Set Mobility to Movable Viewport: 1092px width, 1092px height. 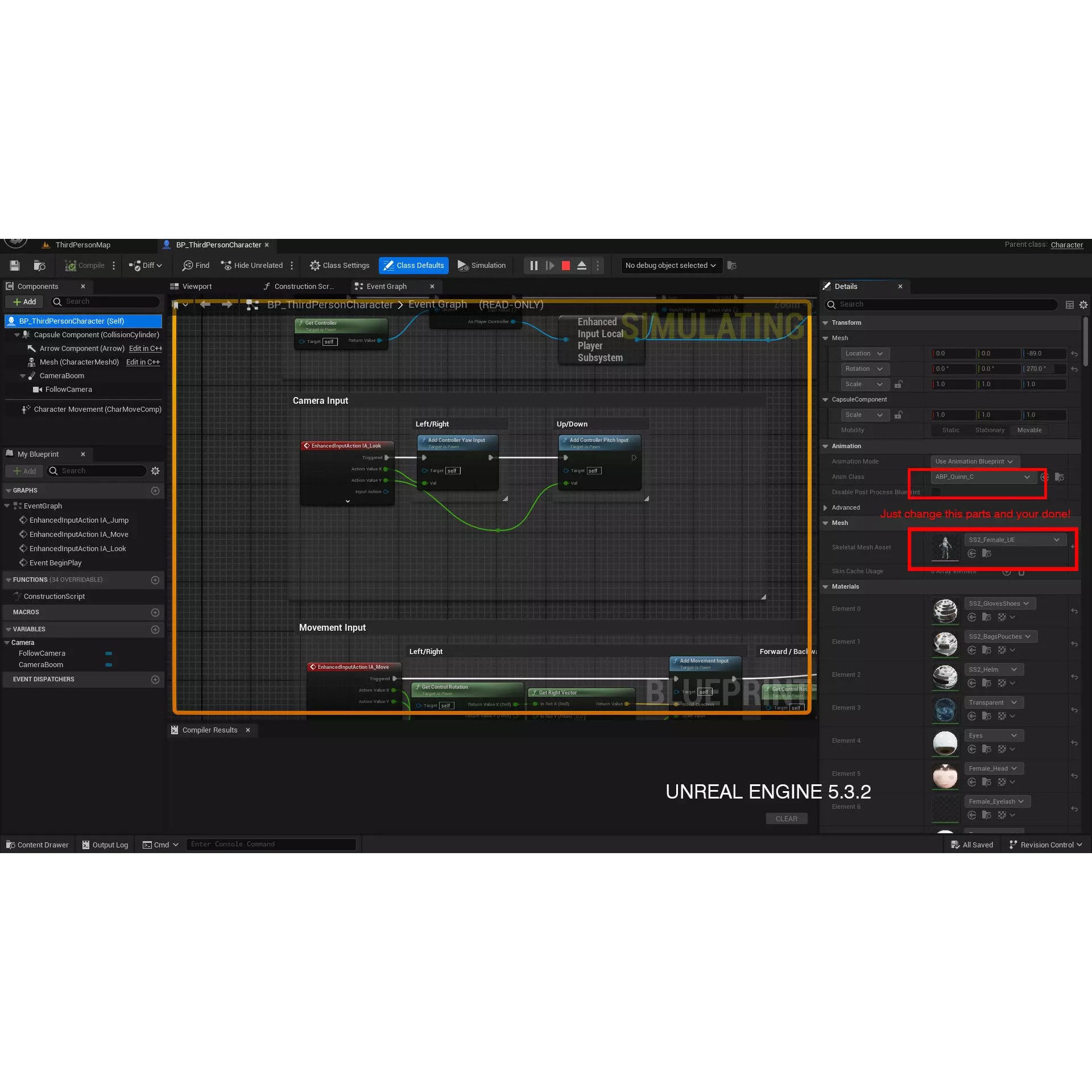(1029, 431)
